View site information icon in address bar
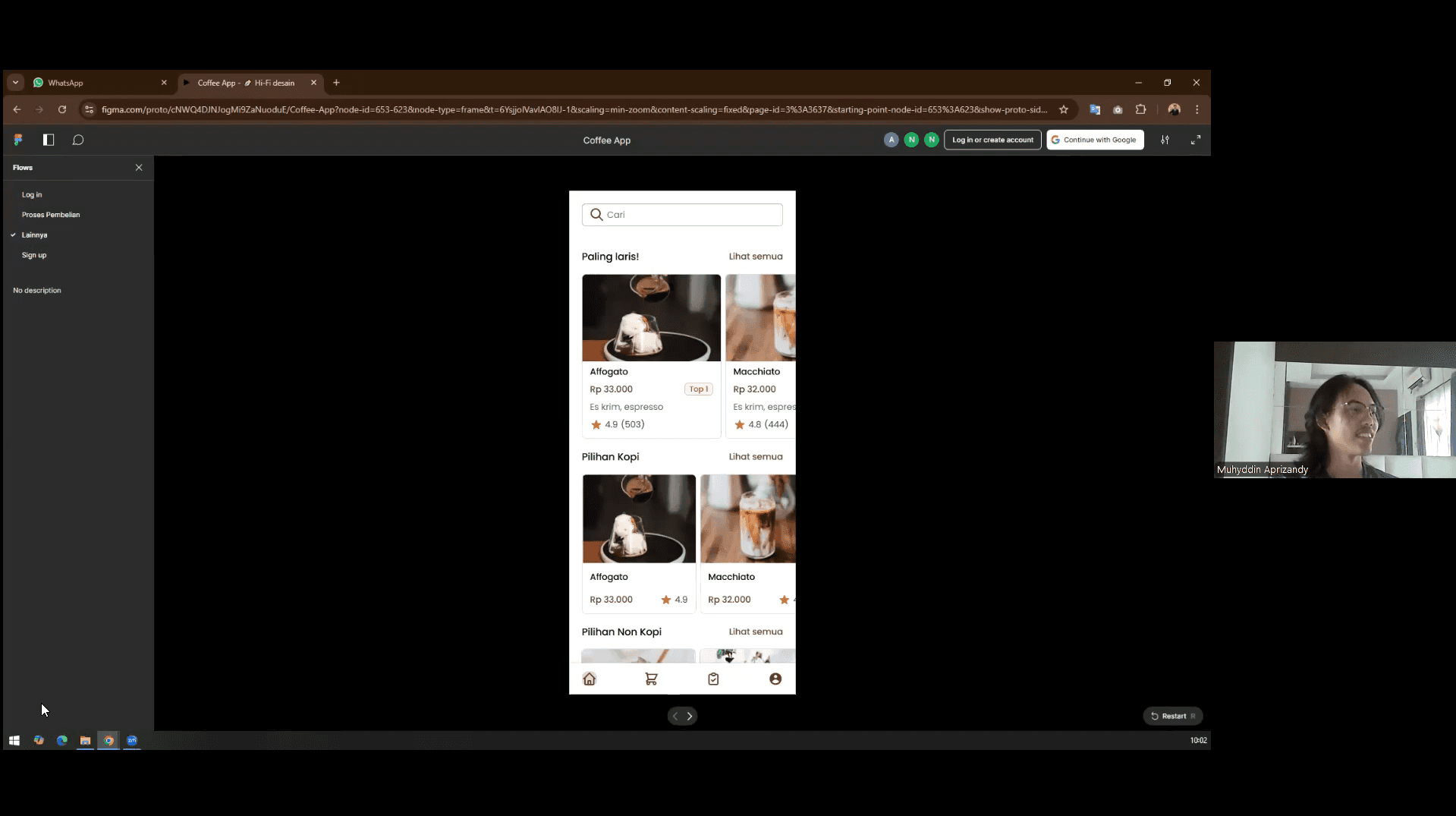Viewport: 1456px width, 816px height. click(x=89, y=109)
